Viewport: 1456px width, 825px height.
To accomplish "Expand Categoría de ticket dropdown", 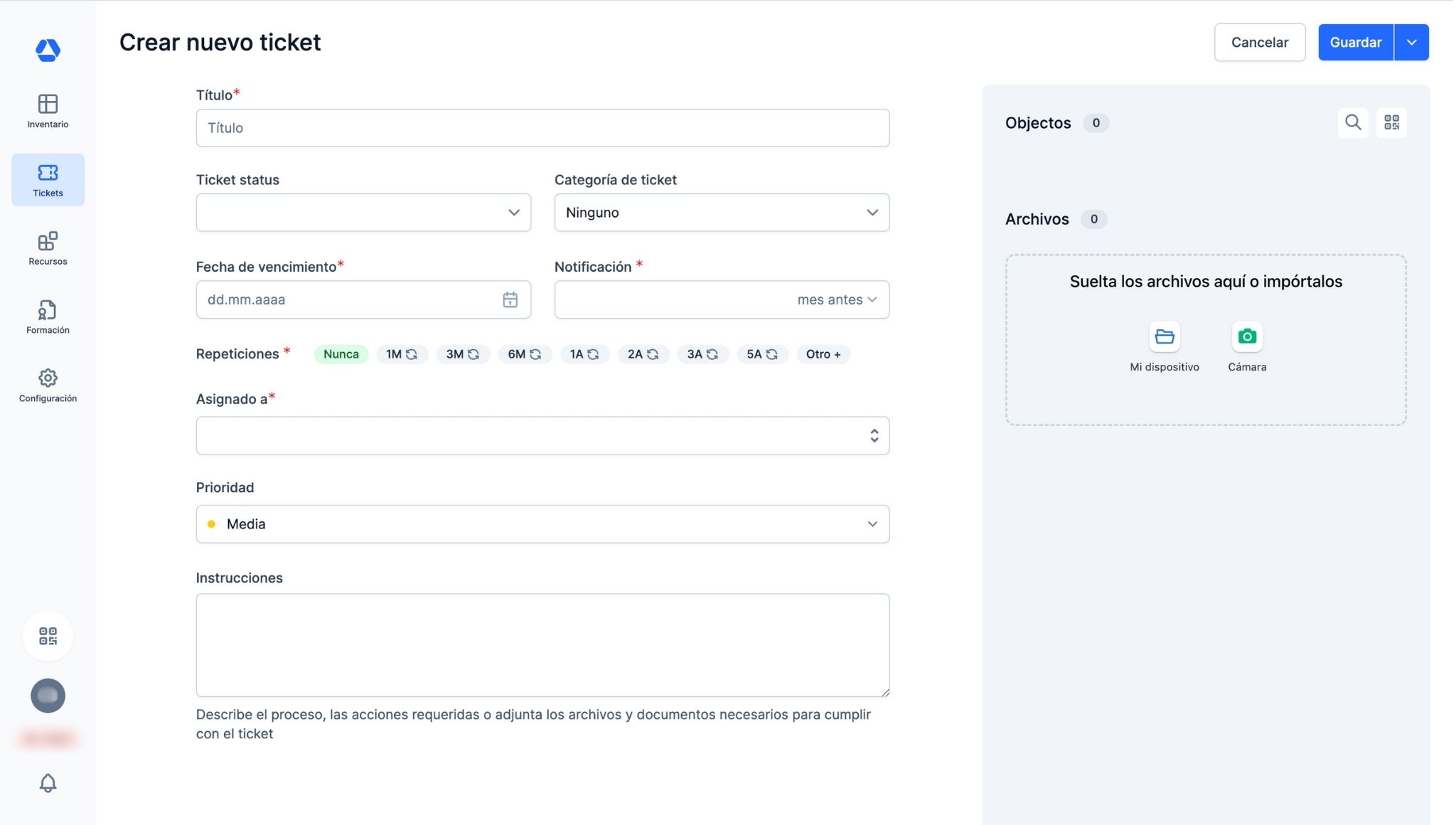I will point(721,213).
